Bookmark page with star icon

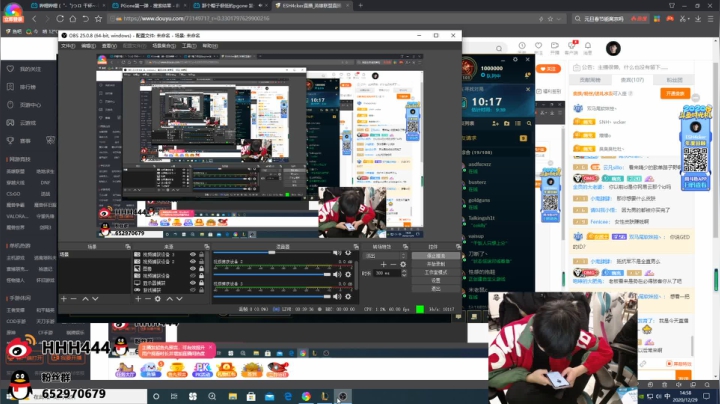[x=98, y=19]
